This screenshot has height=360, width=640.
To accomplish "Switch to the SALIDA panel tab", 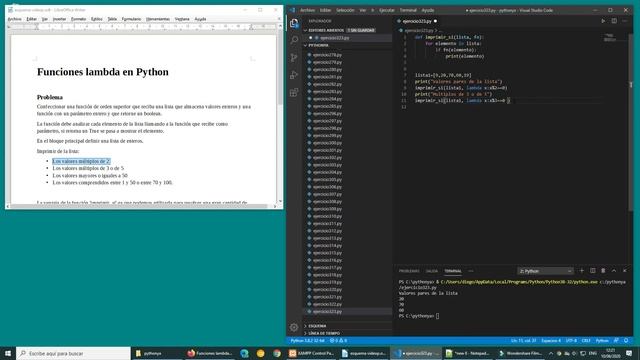I will [431, 271].
